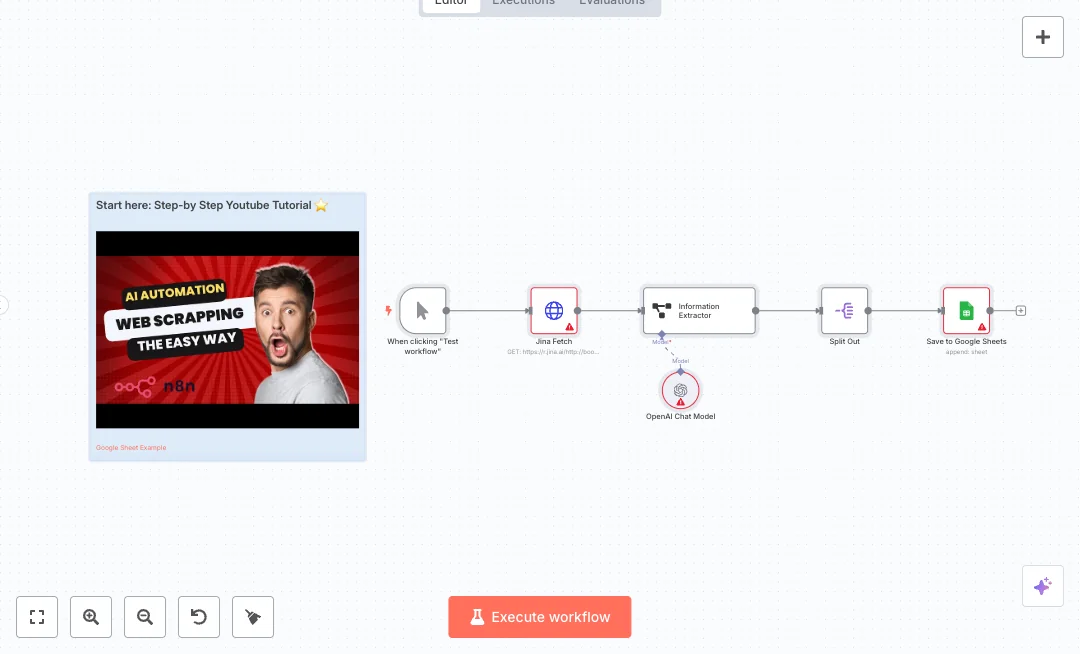Click the Web Scrapping YouTube tutorial thumbnail
The image size is (1080, 654).
tap(227, 330)
